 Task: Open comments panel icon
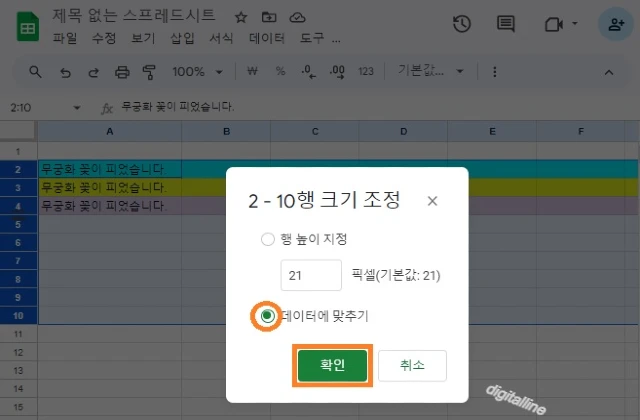pyautogui.click(x=506, y=24)
